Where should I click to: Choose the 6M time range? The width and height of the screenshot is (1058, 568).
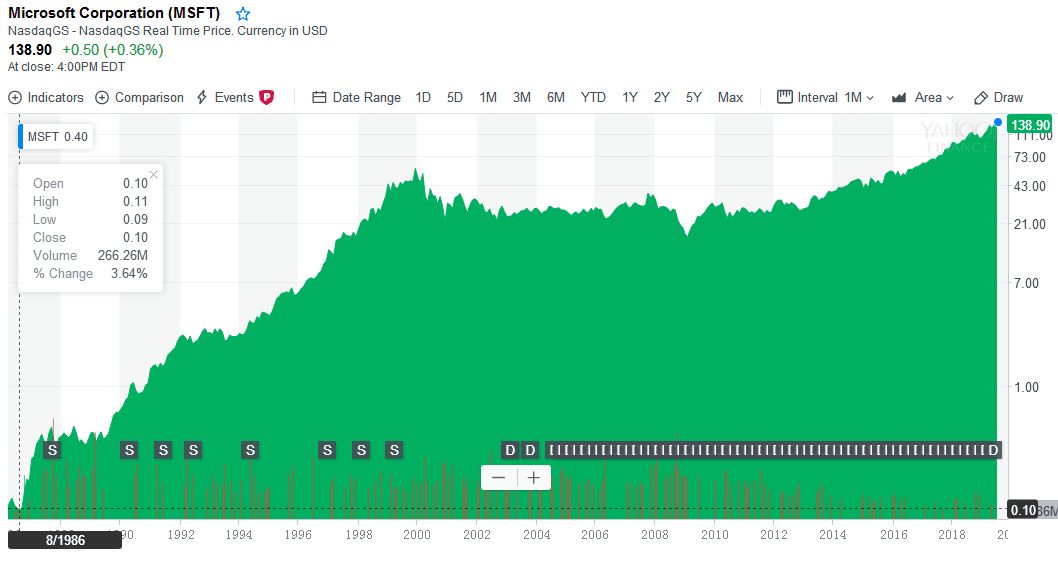(555, 98)
